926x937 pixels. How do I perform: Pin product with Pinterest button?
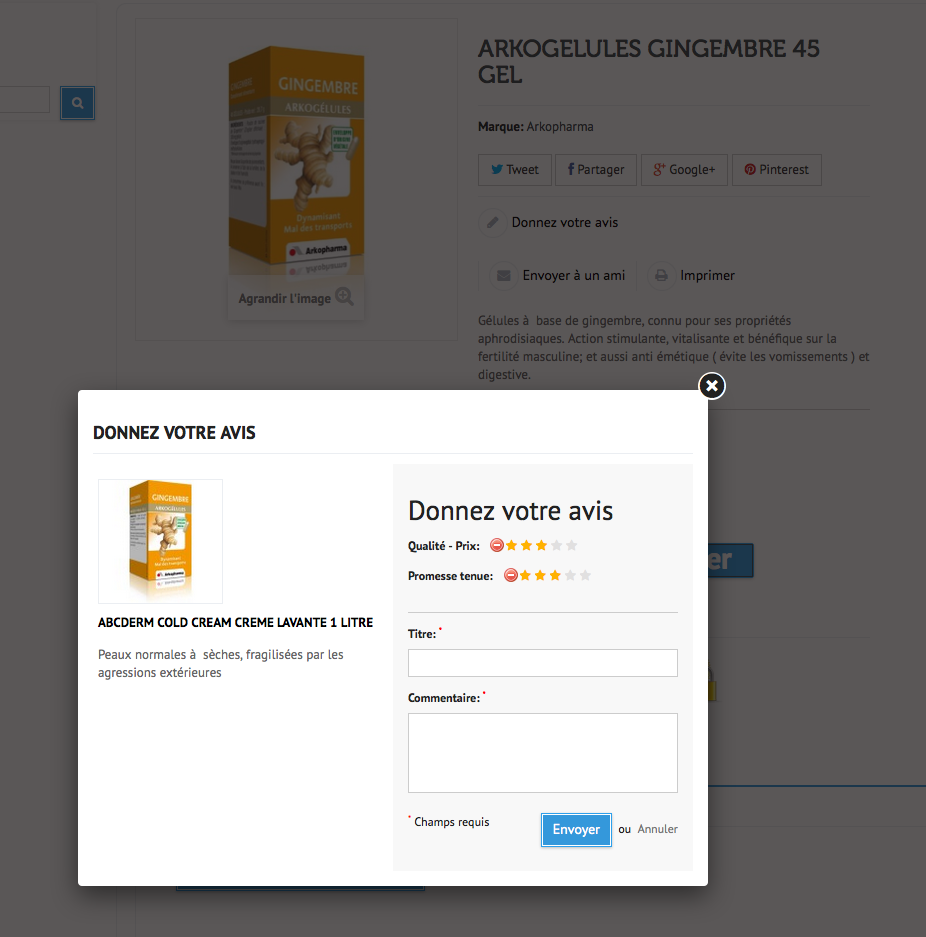point(777,170)
